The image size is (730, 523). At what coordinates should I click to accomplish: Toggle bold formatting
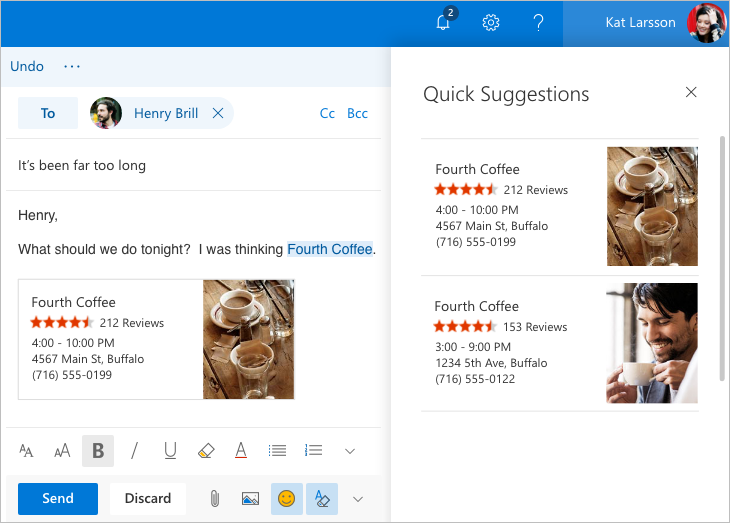pyautogui.click(x=98, y=451)
